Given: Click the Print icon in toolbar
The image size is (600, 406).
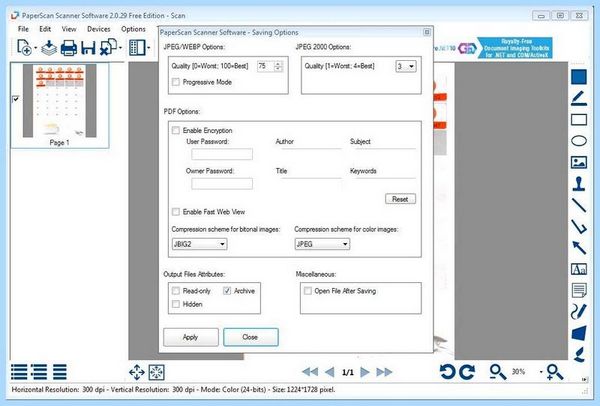Looking at the screenshot, I should tap(68, 48).
